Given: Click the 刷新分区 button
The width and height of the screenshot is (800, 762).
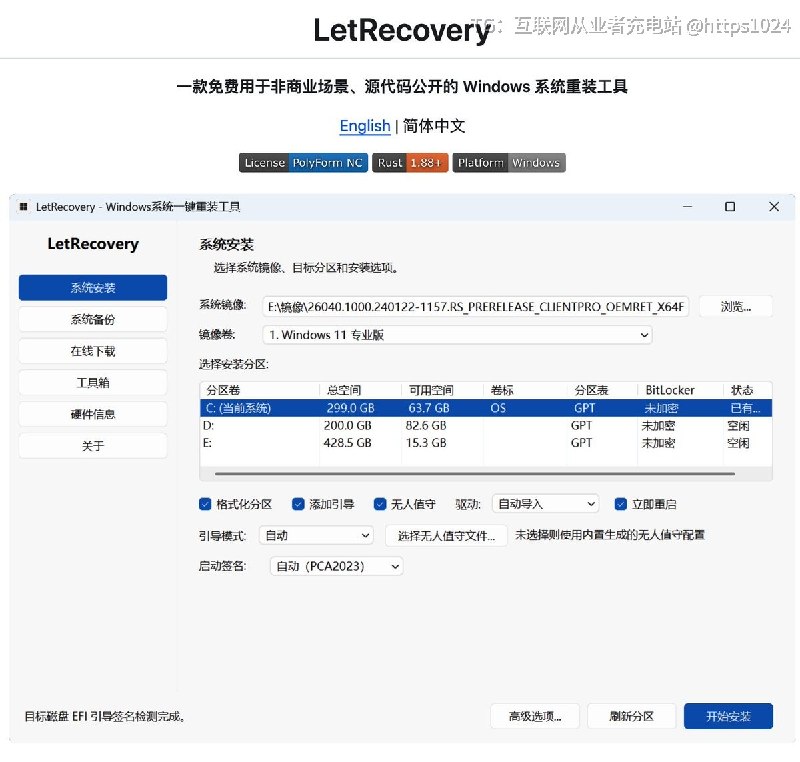Looking at the screenshot, I should click(632, 716).
